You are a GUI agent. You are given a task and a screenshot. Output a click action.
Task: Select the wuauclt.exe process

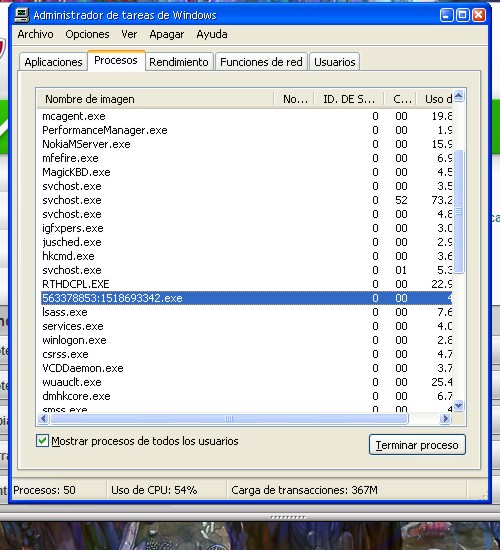[x=247, y=382]
